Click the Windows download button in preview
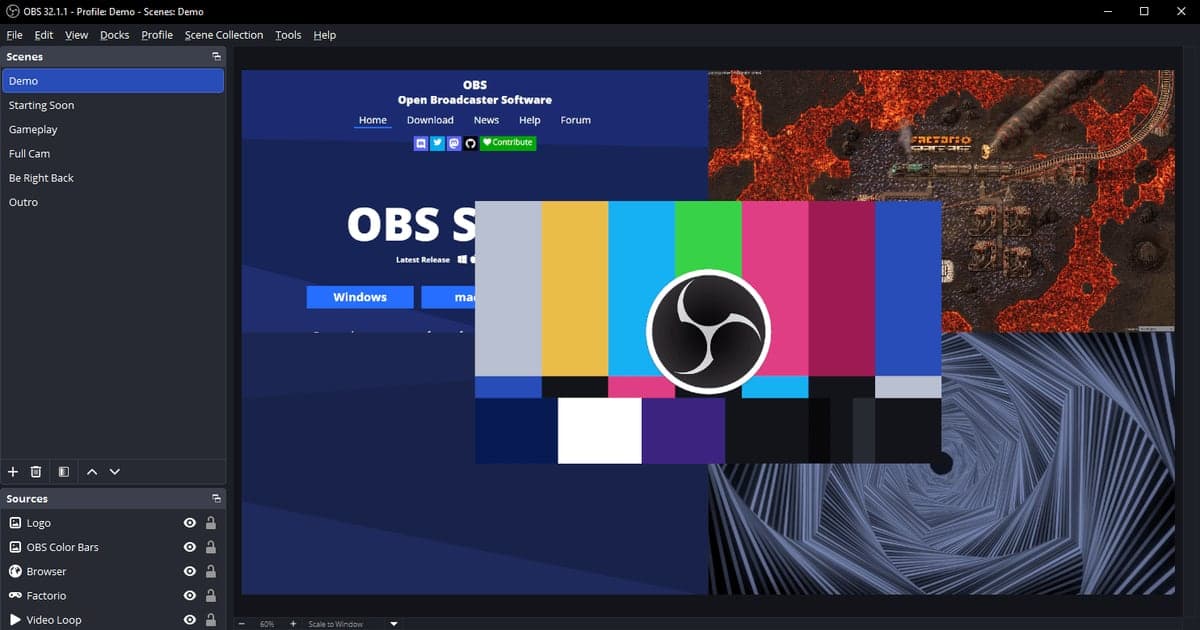1200x630 pixels. tap(360, 297)
